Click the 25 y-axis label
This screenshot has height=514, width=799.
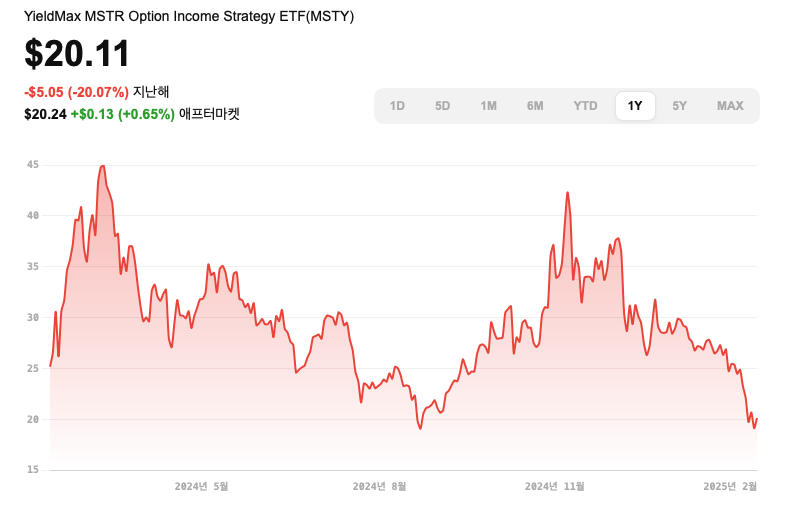[x=33, y=368]
